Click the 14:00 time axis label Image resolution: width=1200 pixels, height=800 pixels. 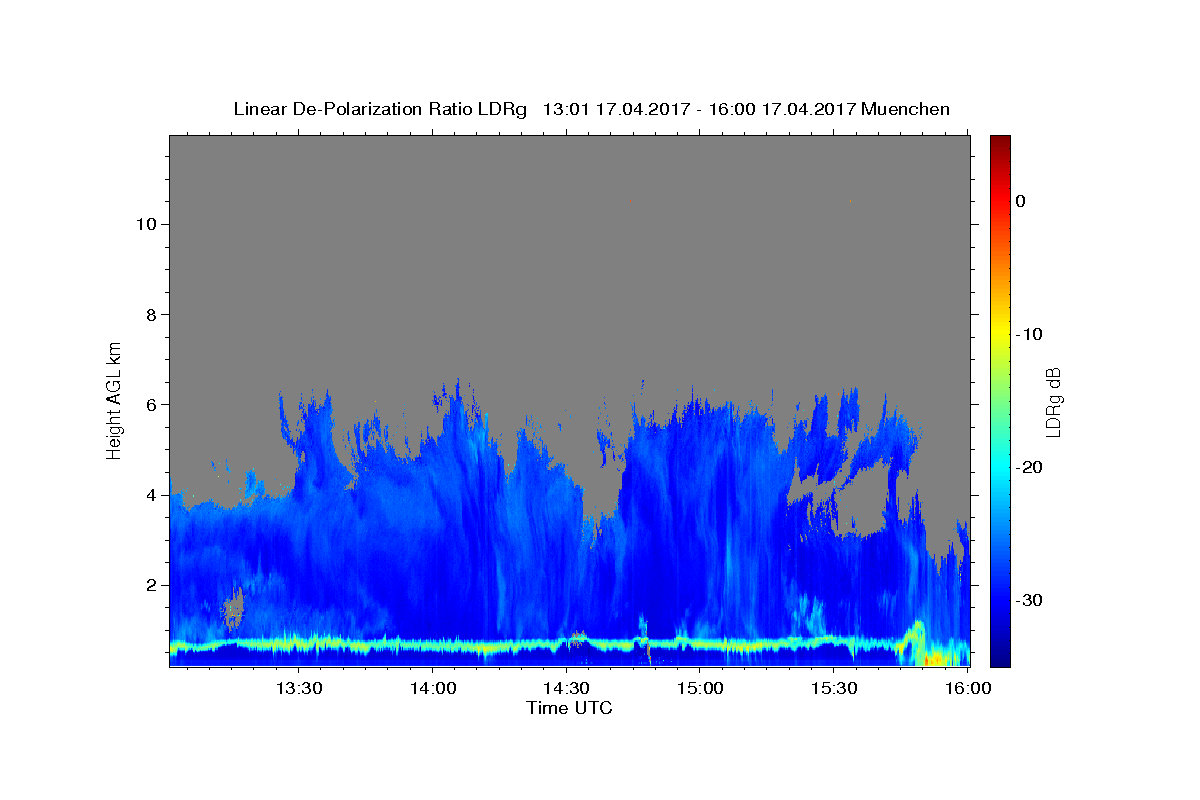[x=432, y=688]
